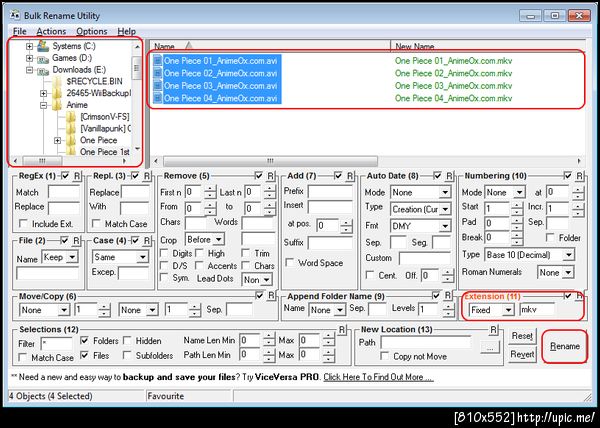600x428 pixels.
Task: Increase First n value with spinner
Action: click(x=210, y=189)
